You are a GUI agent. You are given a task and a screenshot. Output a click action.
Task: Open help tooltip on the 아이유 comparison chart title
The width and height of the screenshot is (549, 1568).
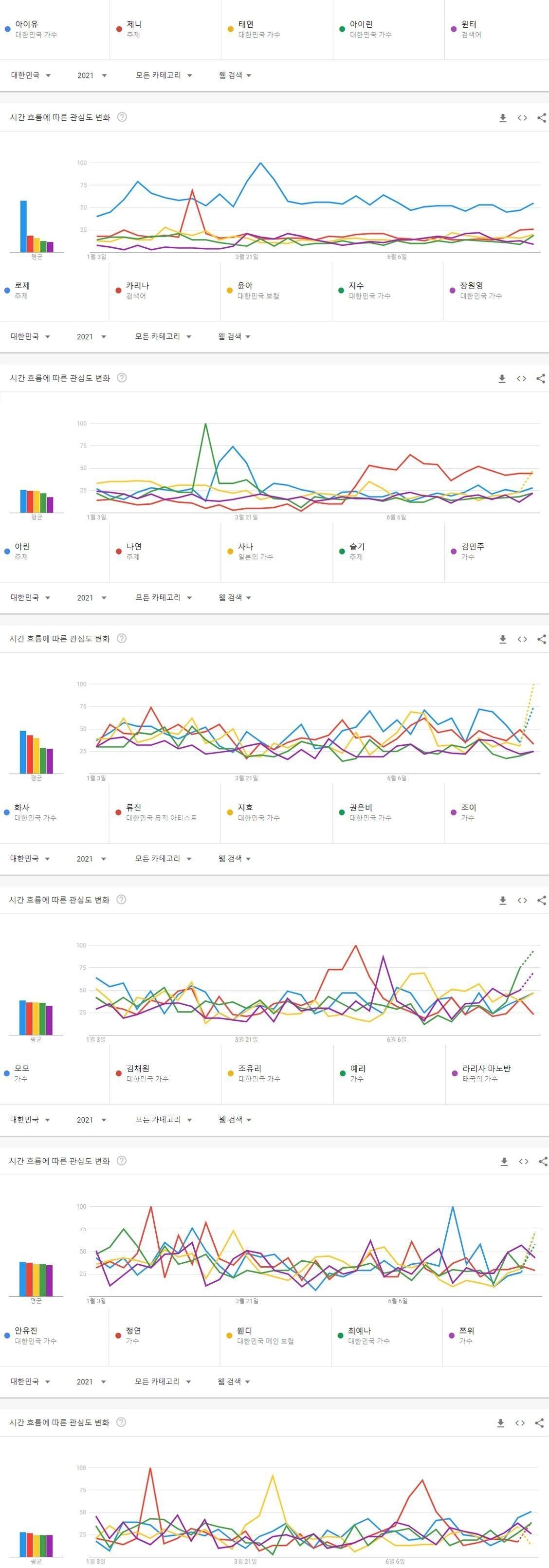pyautogui.click(x=122, y=117)
